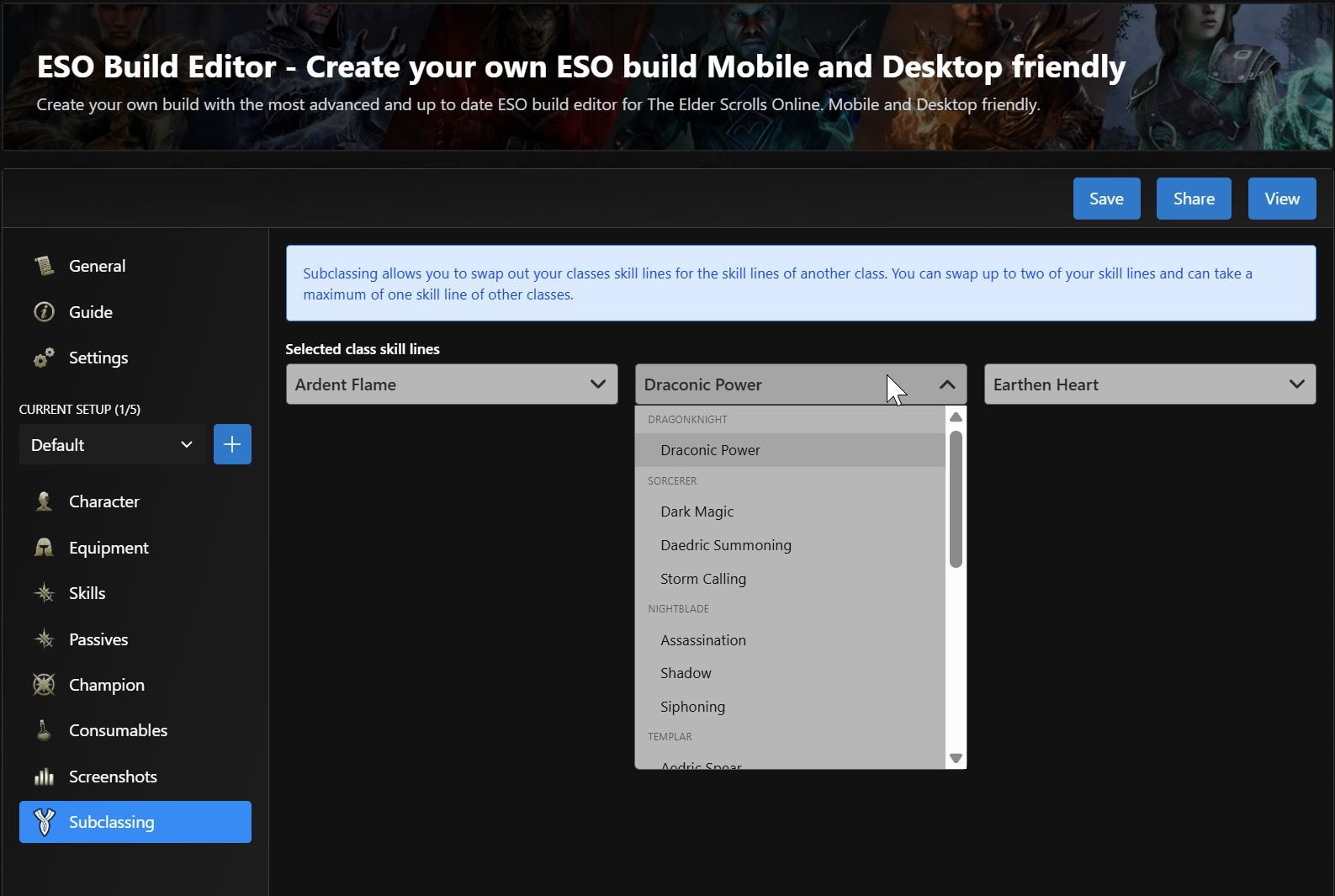1335x896 pixels.
Task: Select Shadow skill line option
Action: pos(790,673)
